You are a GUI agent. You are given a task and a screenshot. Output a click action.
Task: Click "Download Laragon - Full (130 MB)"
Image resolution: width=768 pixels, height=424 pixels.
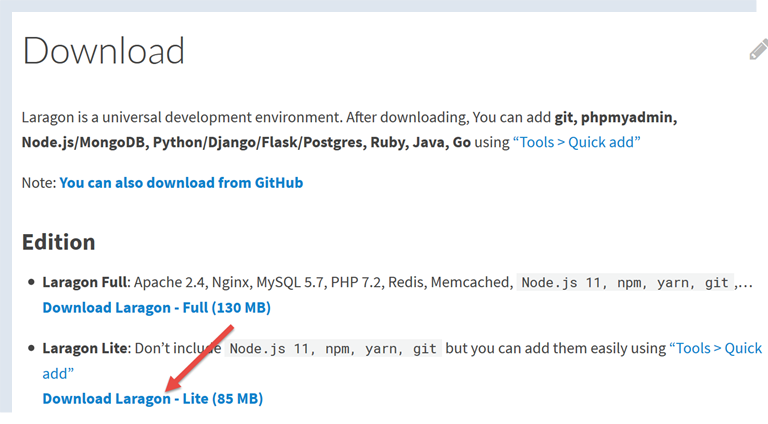pos(156,307)
